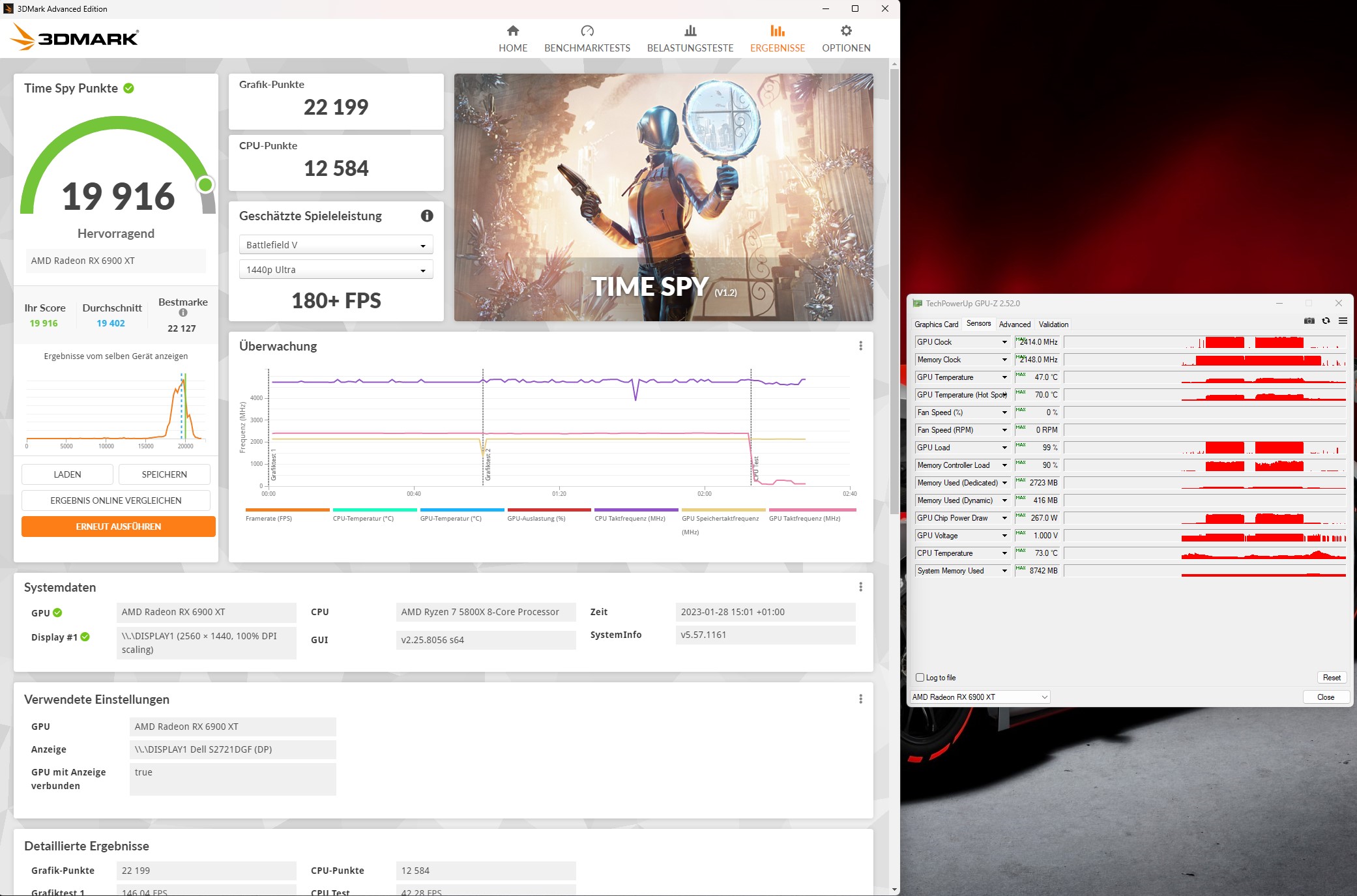Open the GPU-Z hamburger menu icon
1357x896 pixels.
tap(1343, 321)
